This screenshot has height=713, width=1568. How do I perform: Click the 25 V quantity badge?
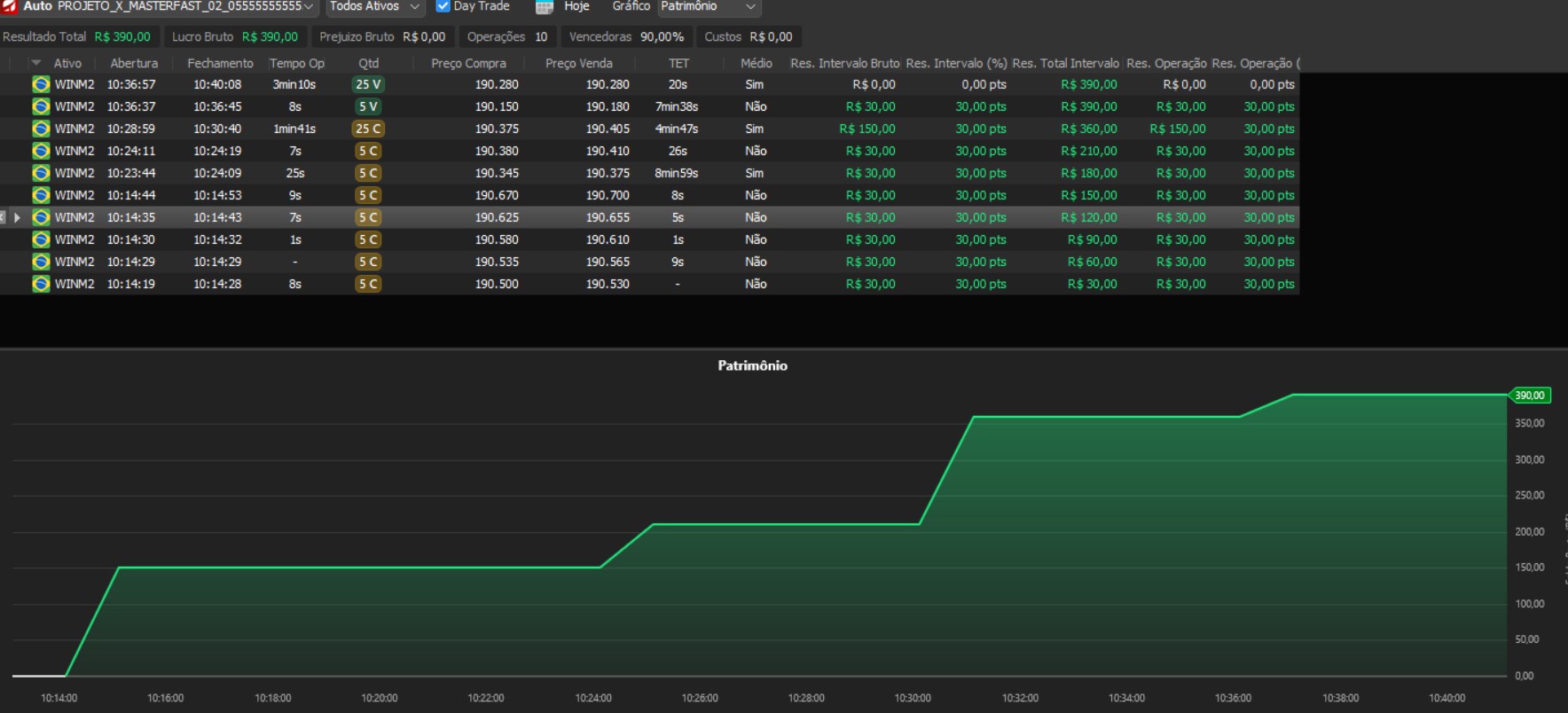[368, 84]
